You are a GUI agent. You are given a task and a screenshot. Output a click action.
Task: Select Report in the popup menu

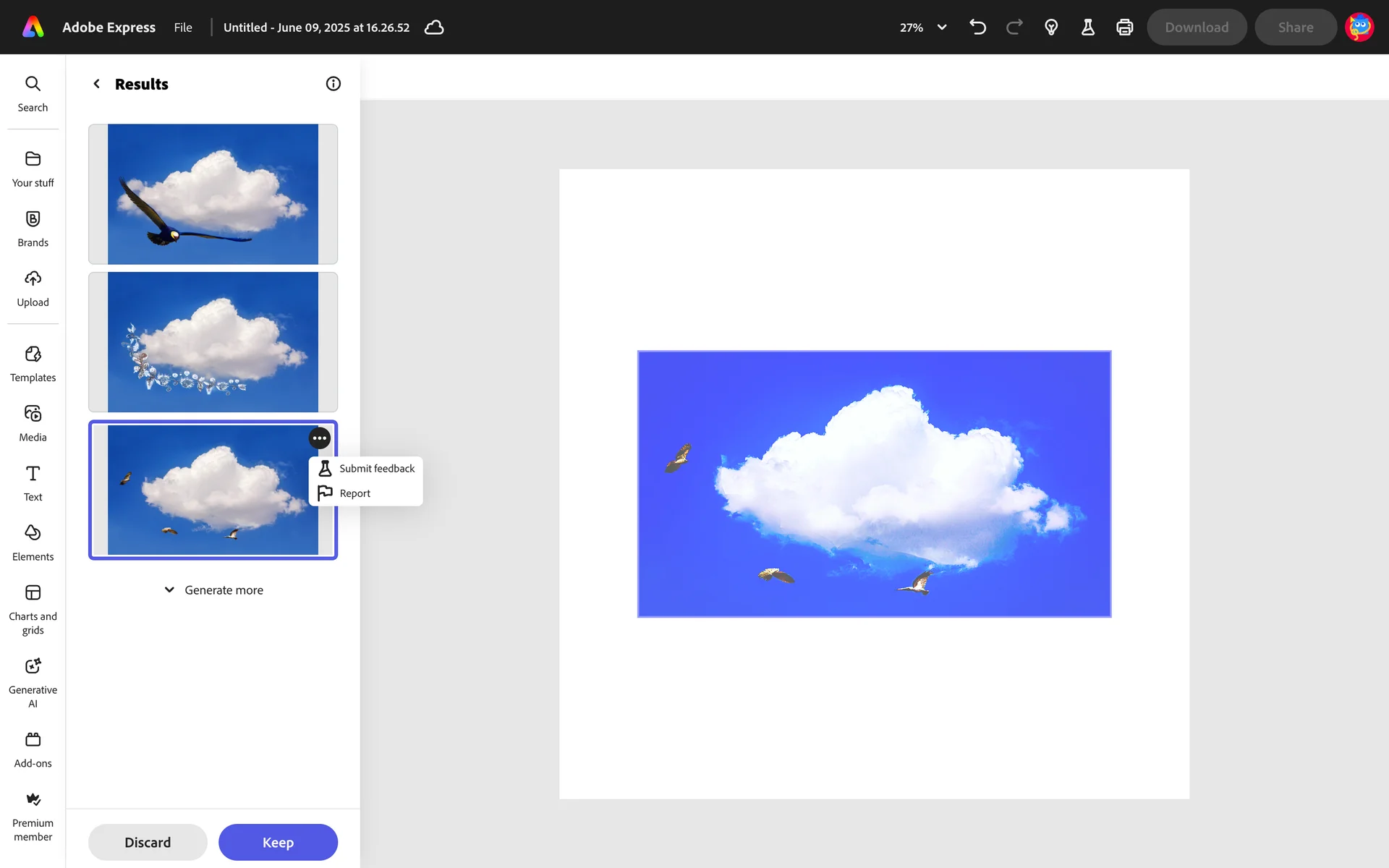[354, 493]
